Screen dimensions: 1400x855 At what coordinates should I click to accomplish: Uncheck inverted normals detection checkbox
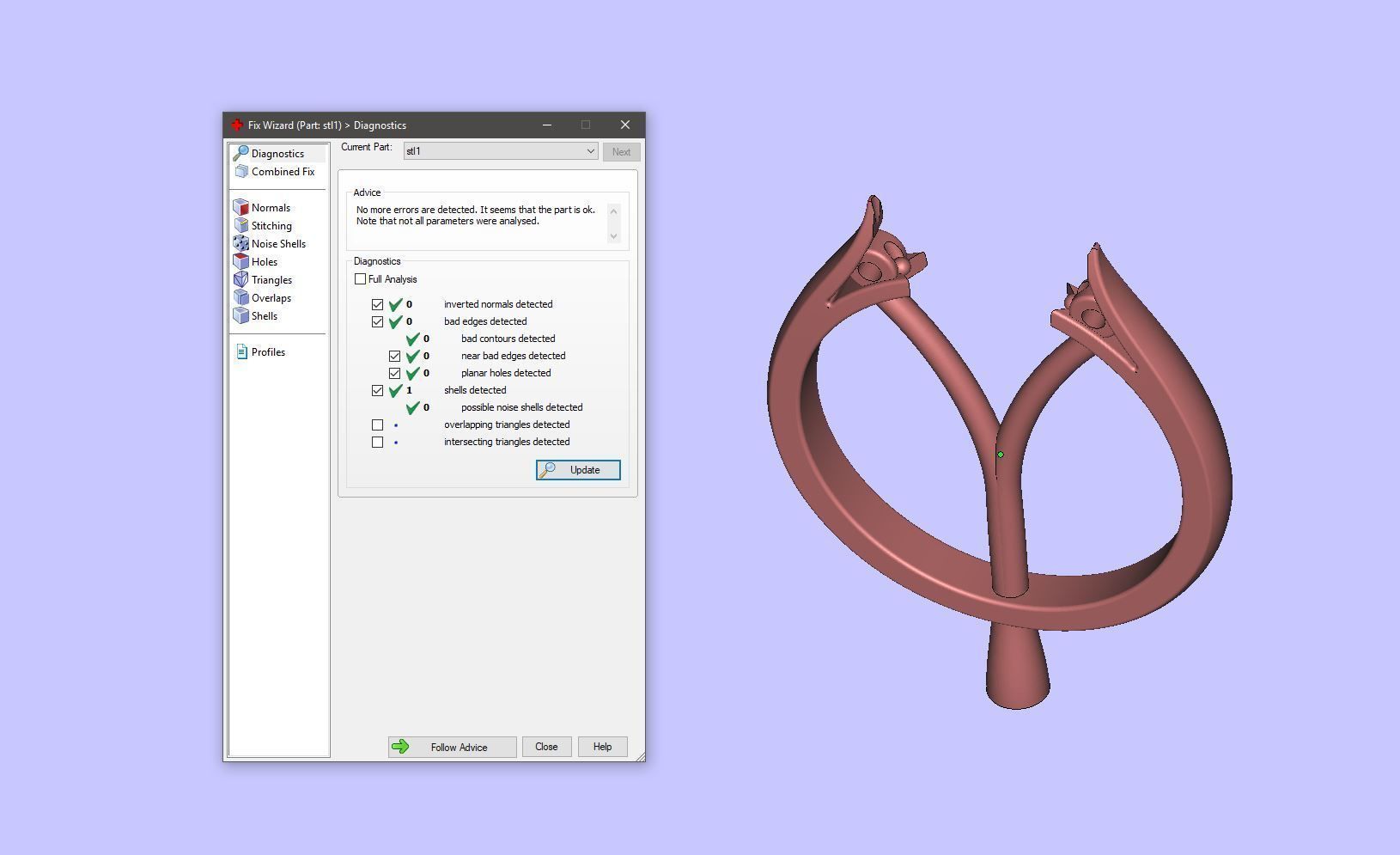pos(377,304)
